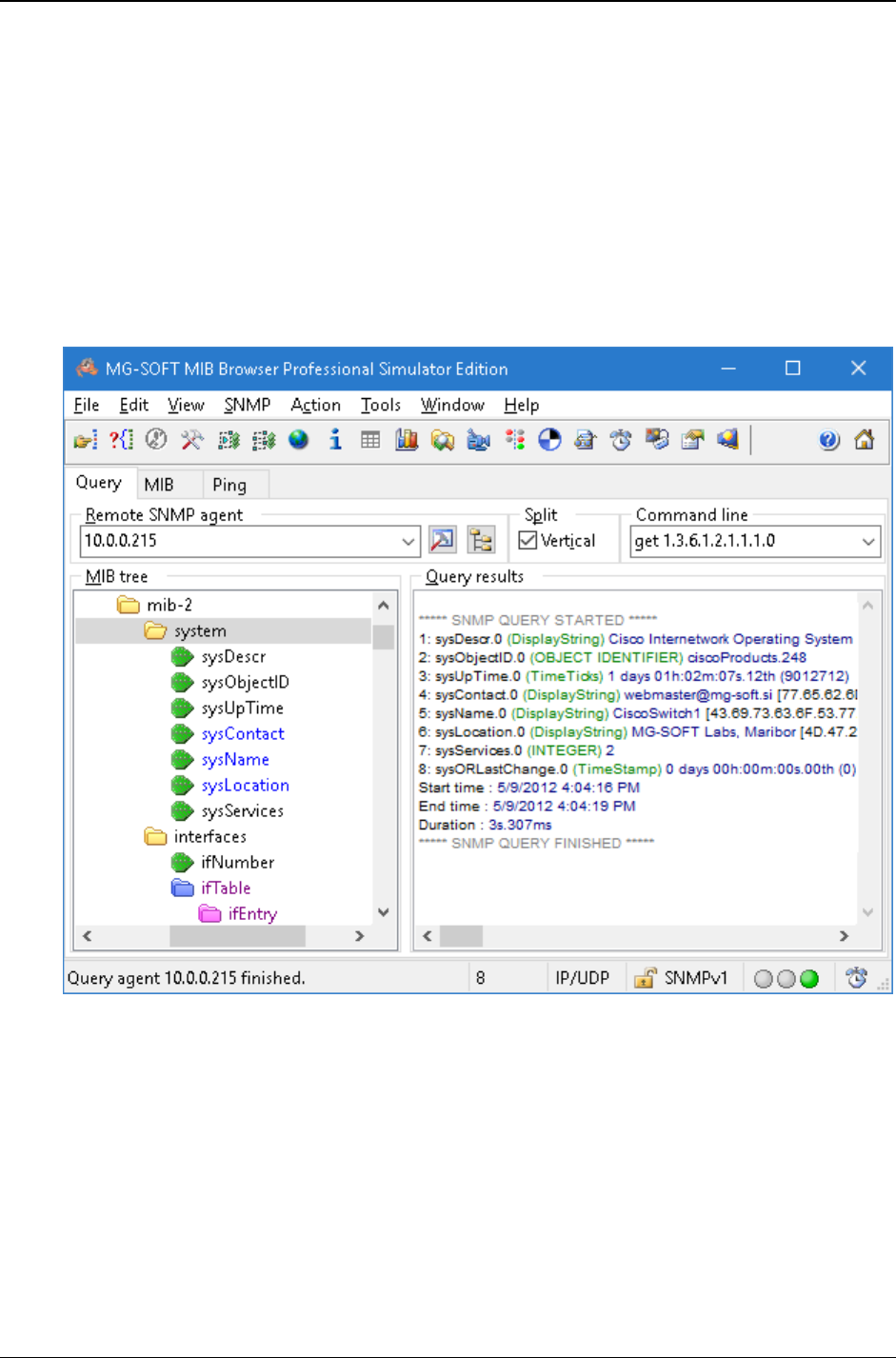Image resolution: width=896 pixels, height=1358 pixels.
Task: Select sysUpTime in the MIB tree
Action: tap(228, 708)
